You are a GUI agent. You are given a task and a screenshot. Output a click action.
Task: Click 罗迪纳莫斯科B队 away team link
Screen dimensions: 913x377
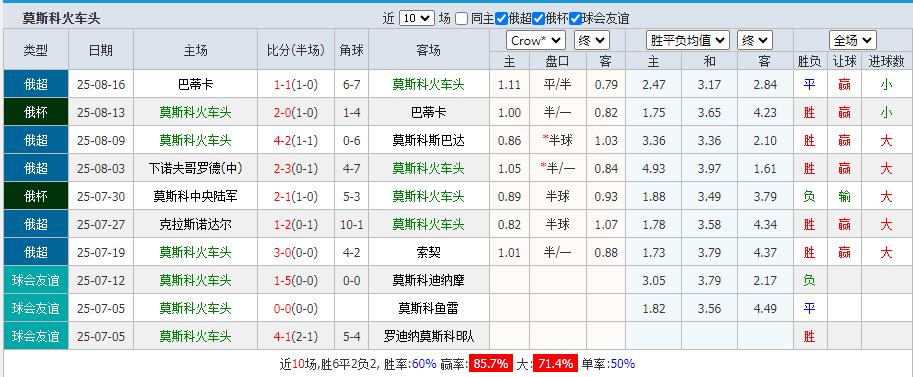click(x=428, y=336)
